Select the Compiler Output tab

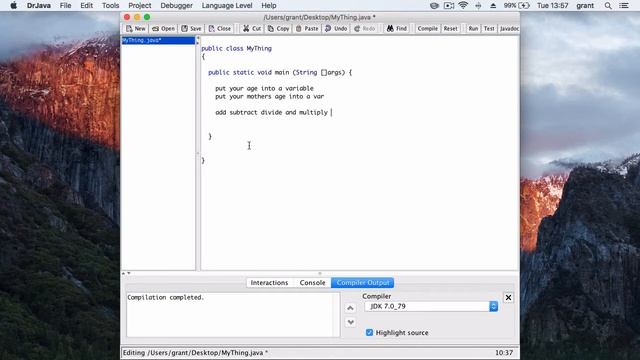pos(362,282)
